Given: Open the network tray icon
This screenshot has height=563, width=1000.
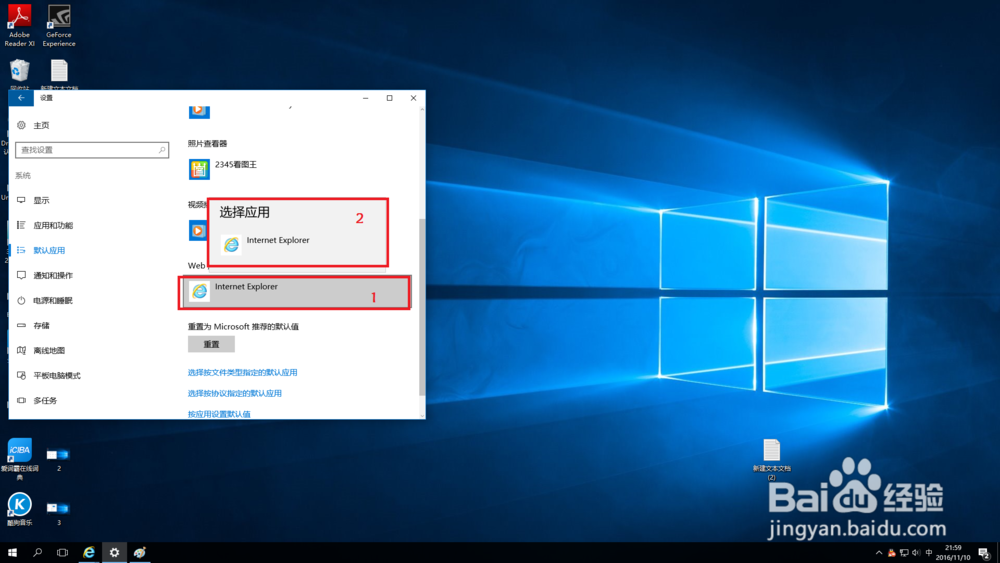Looking at the screenshot, I should point(904,553).
